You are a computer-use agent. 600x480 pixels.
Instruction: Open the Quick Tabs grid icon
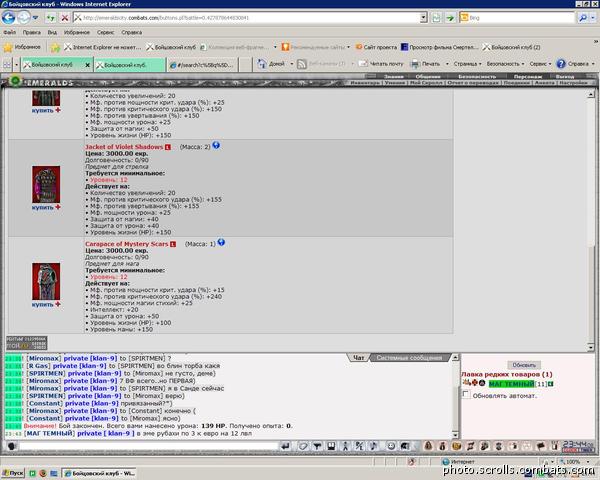click(7, 65)
